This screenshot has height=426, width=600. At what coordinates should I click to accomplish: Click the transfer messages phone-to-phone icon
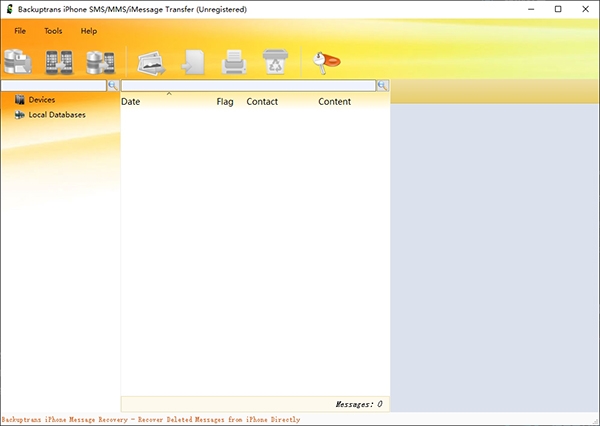(x=59, y=62)
